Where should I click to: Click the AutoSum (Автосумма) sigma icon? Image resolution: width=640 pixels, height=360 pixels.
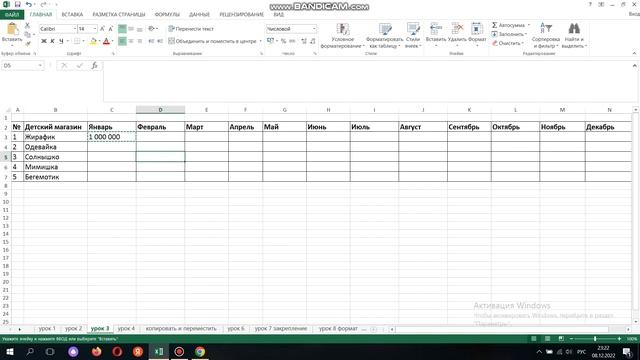(494, 25)
